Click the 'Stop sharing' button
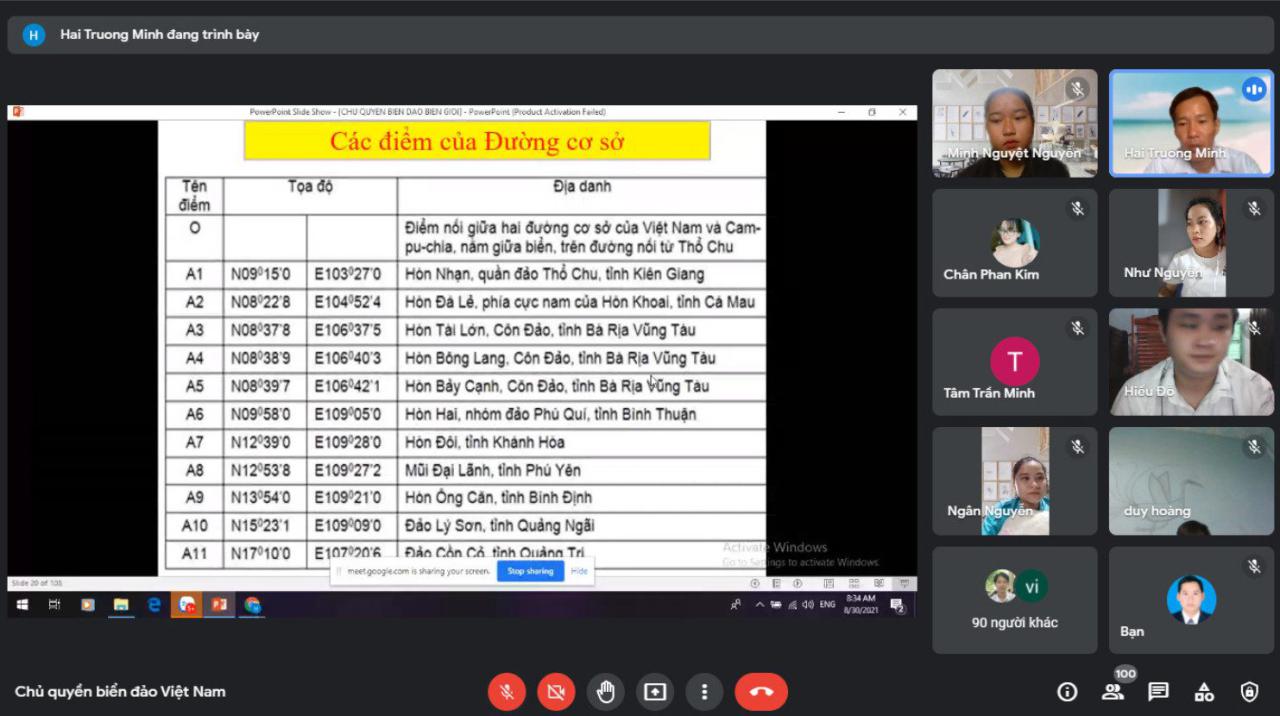The height and width of the screenshot is (716, 1280). point(529,571)
